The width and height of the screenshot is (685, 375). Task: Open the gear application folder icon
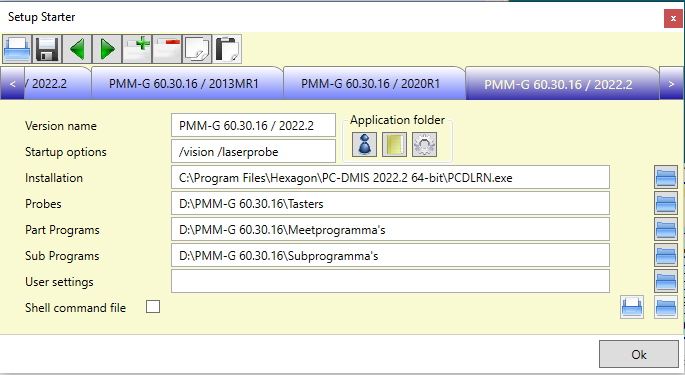pyautogui.click(x=424, y=145)
